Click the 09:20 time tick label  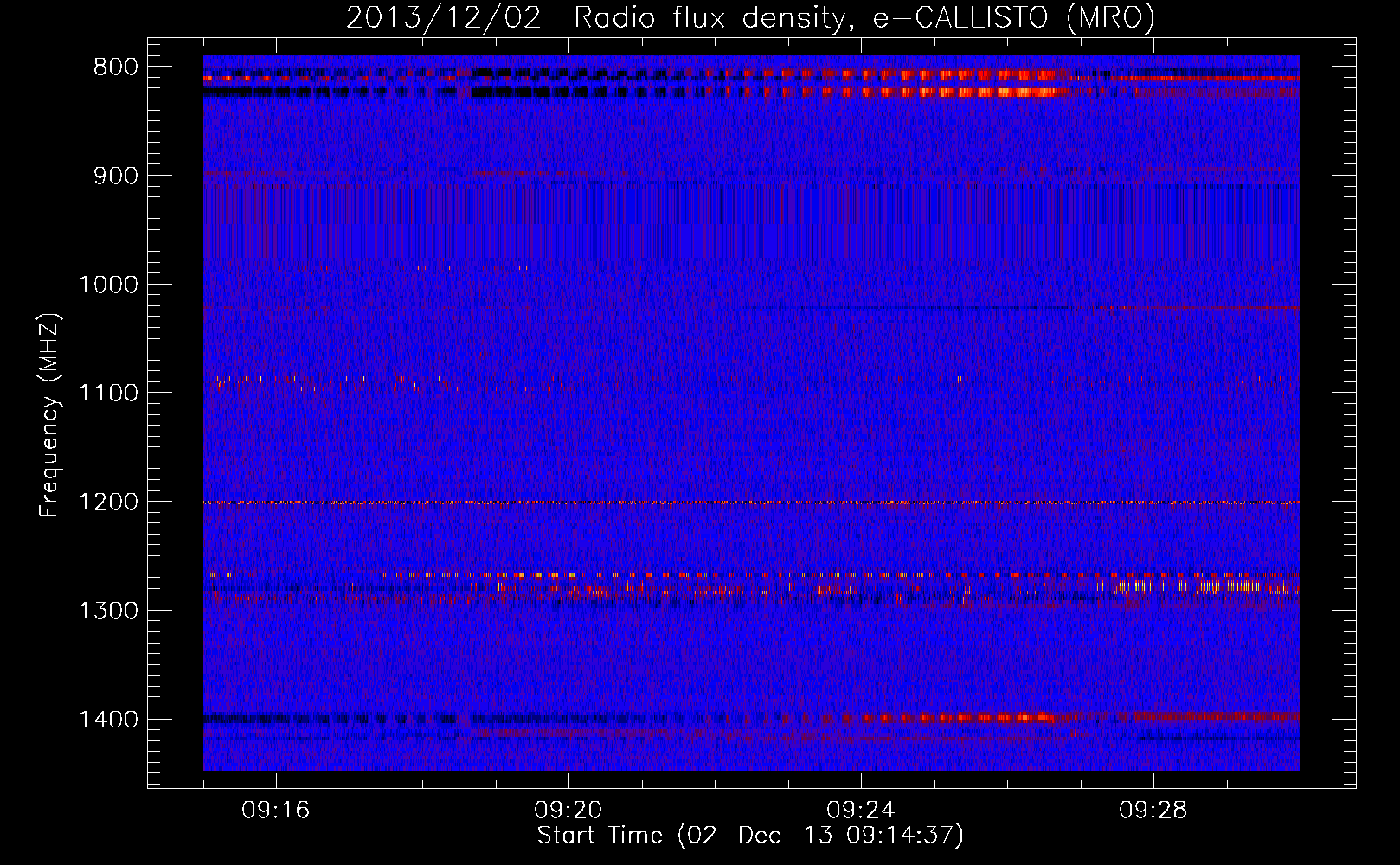click(568, 811)
